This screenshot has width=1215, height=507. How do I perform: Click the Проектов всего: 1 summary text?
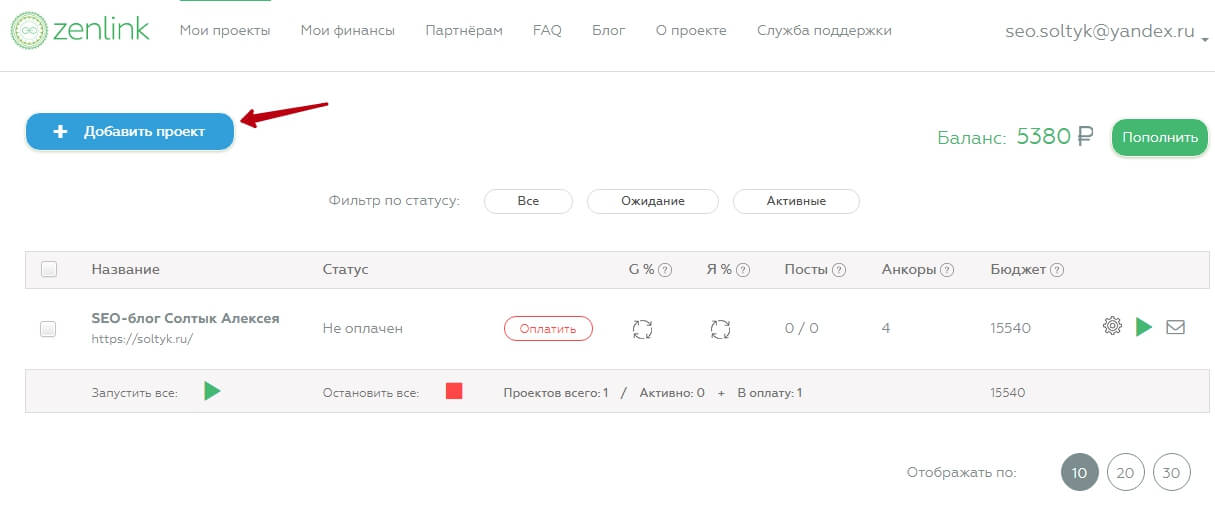tap(555, 393)
